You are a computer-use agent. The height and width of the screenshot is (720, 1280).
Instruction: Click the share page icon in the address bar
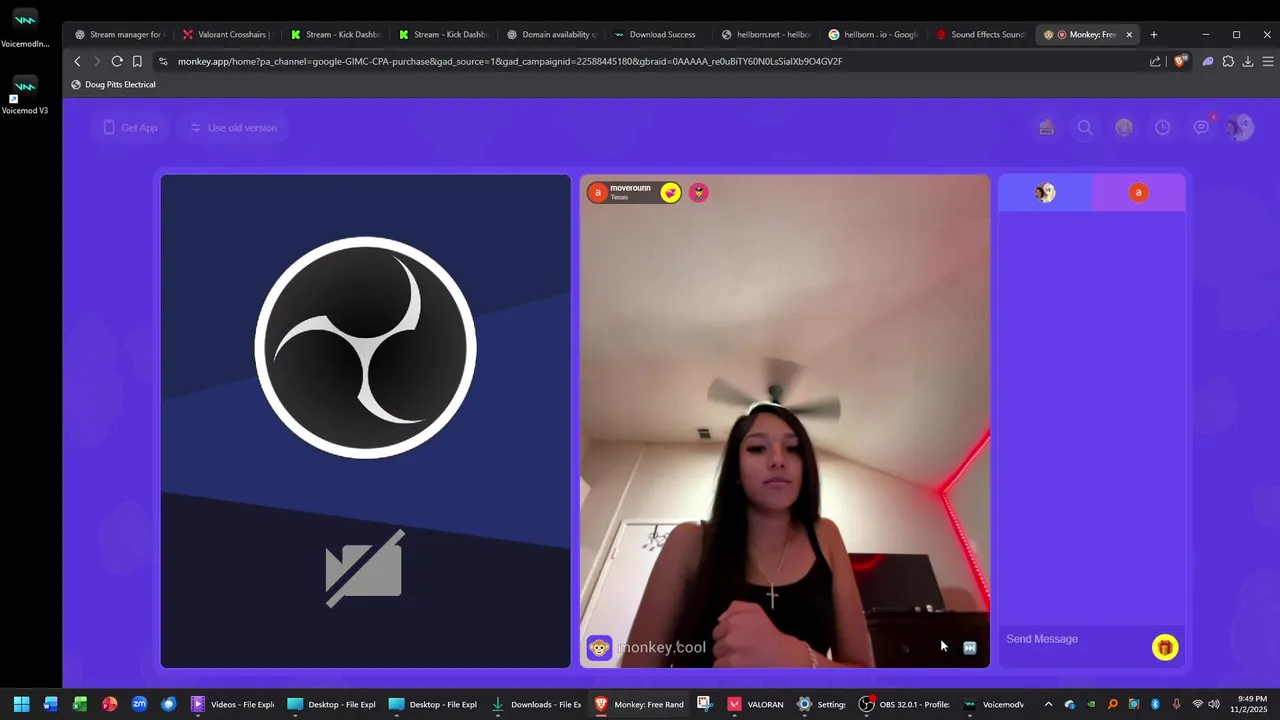point(1155,61)
